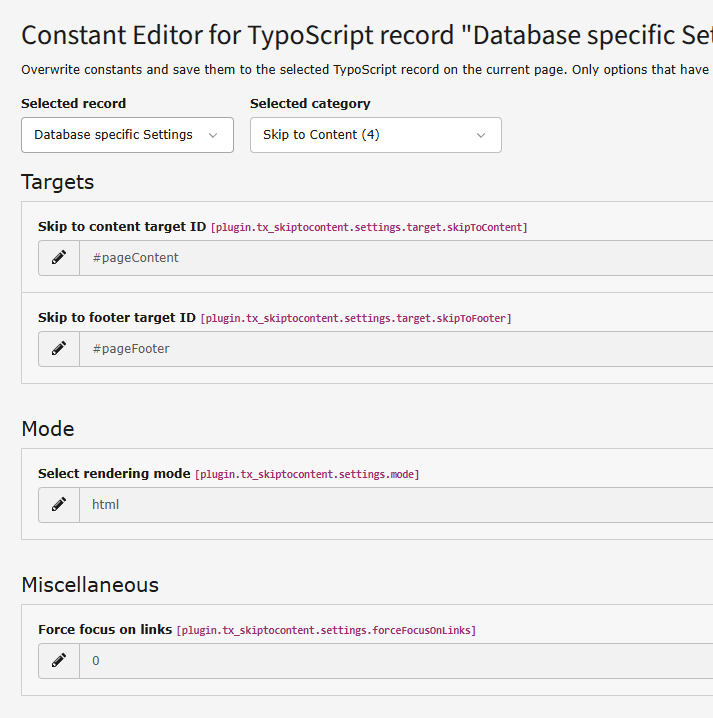Click the settings.mode constant key text
The image size is (713, 718).
pyautogui.click(x=307, y=474)
